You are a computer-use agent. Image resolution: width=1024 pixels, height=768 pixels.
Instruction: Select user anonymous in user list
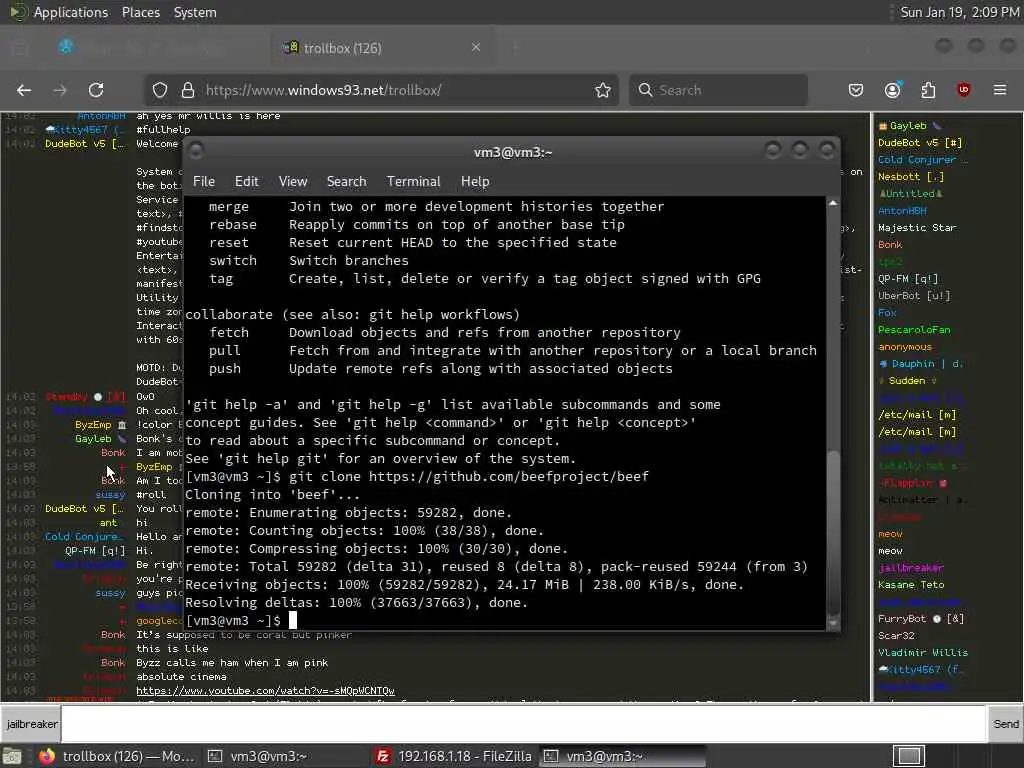[904, 346]
